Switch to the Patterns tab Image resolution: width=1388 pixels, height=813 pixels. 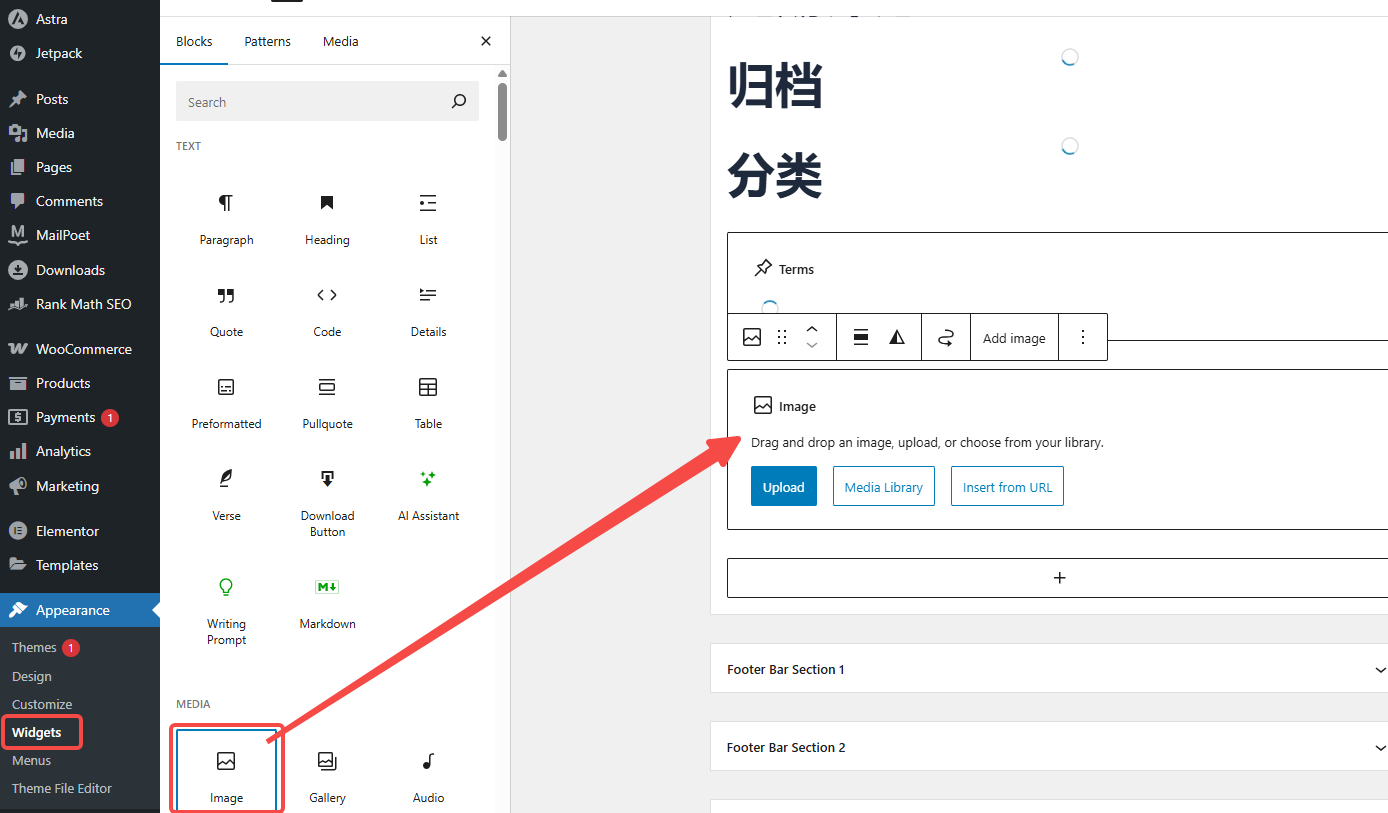click(267, 41)
